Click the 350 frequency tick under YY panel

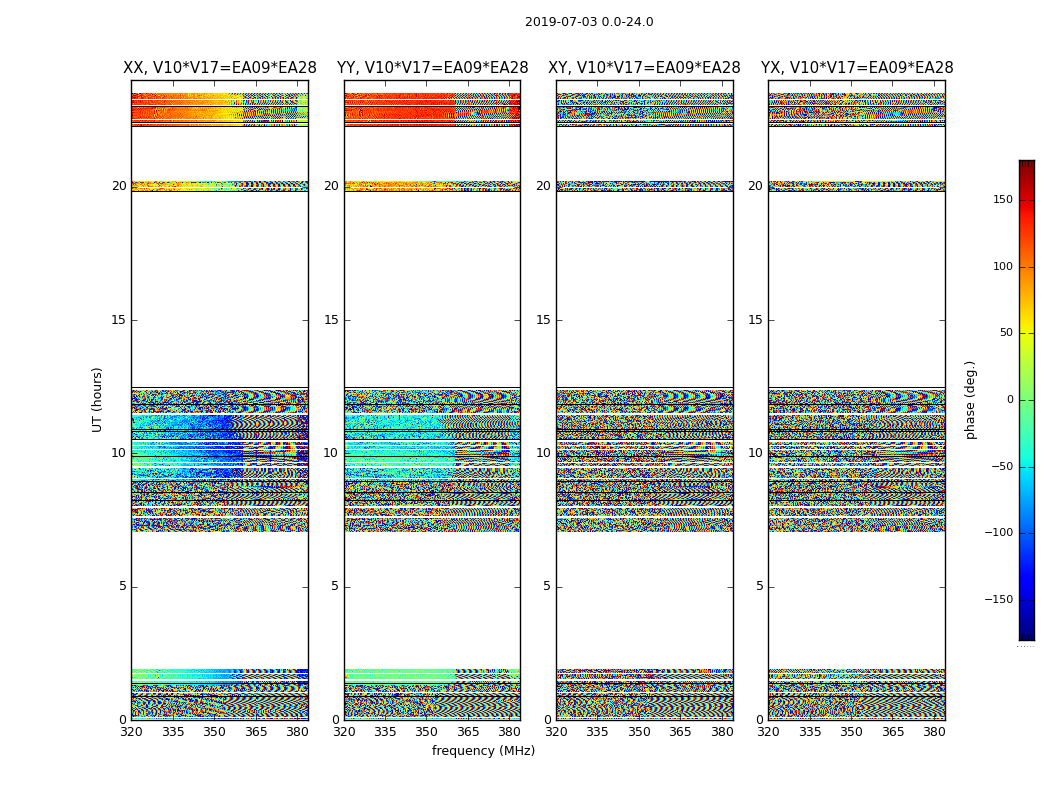427,732
